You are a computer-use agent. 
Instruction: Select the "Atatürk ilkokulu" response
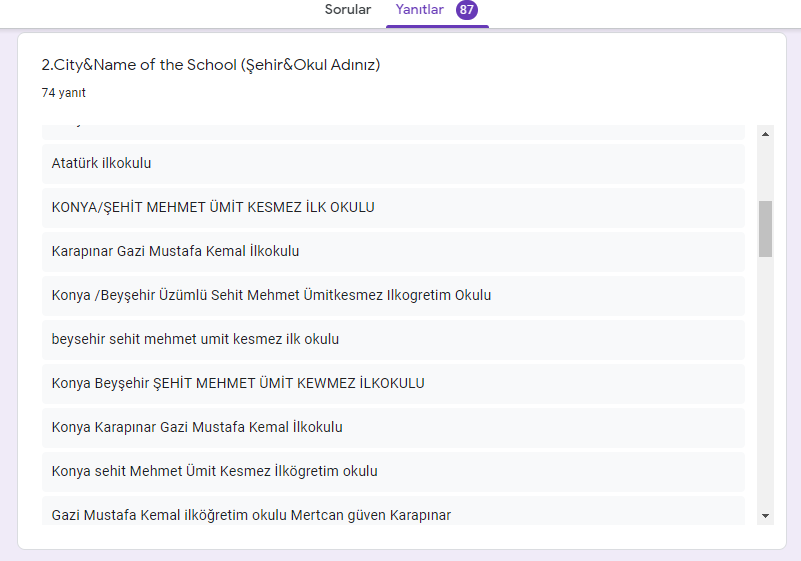click(x=101, y=163)
